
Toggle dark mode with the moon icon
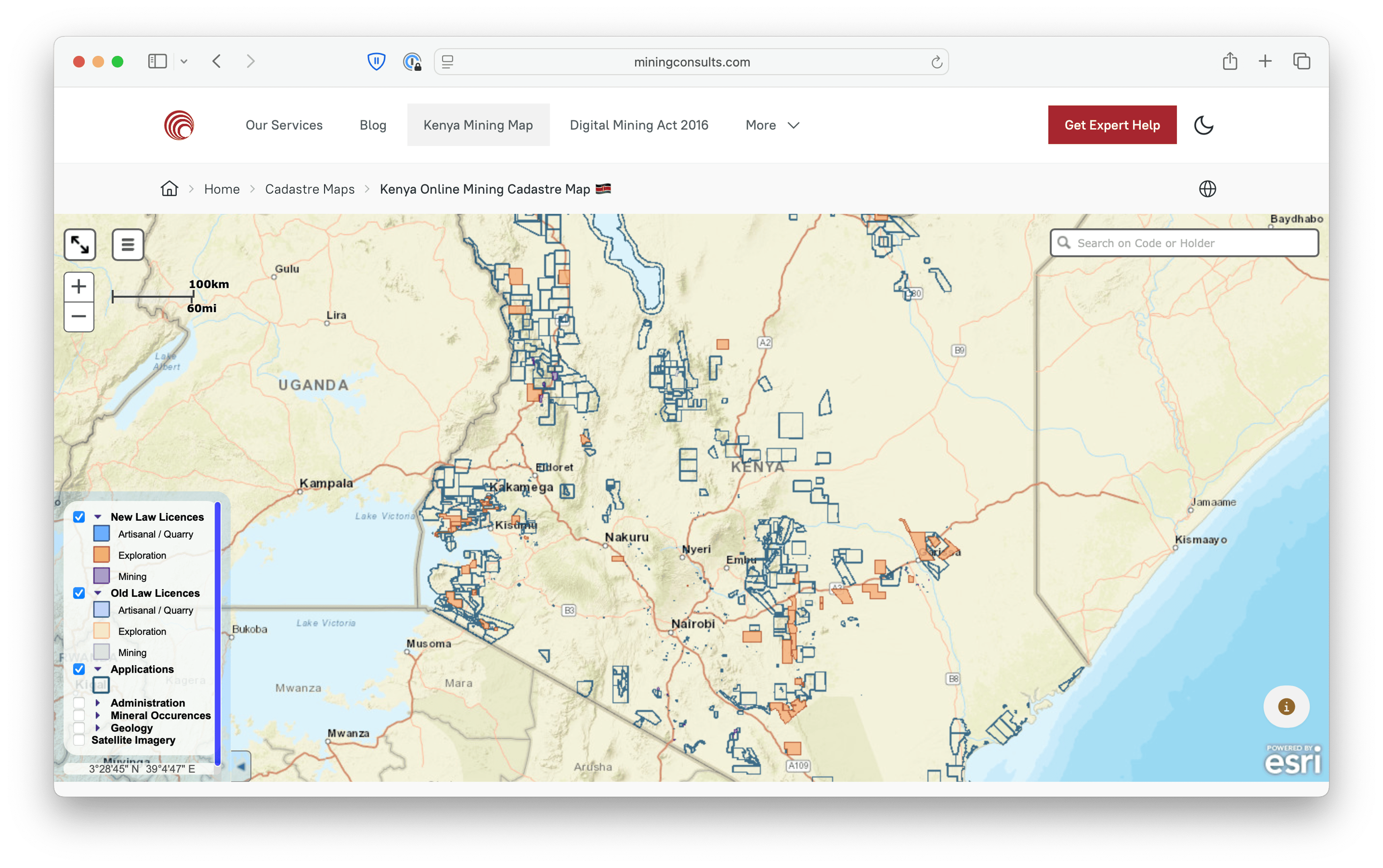(x=1203, y=125)
